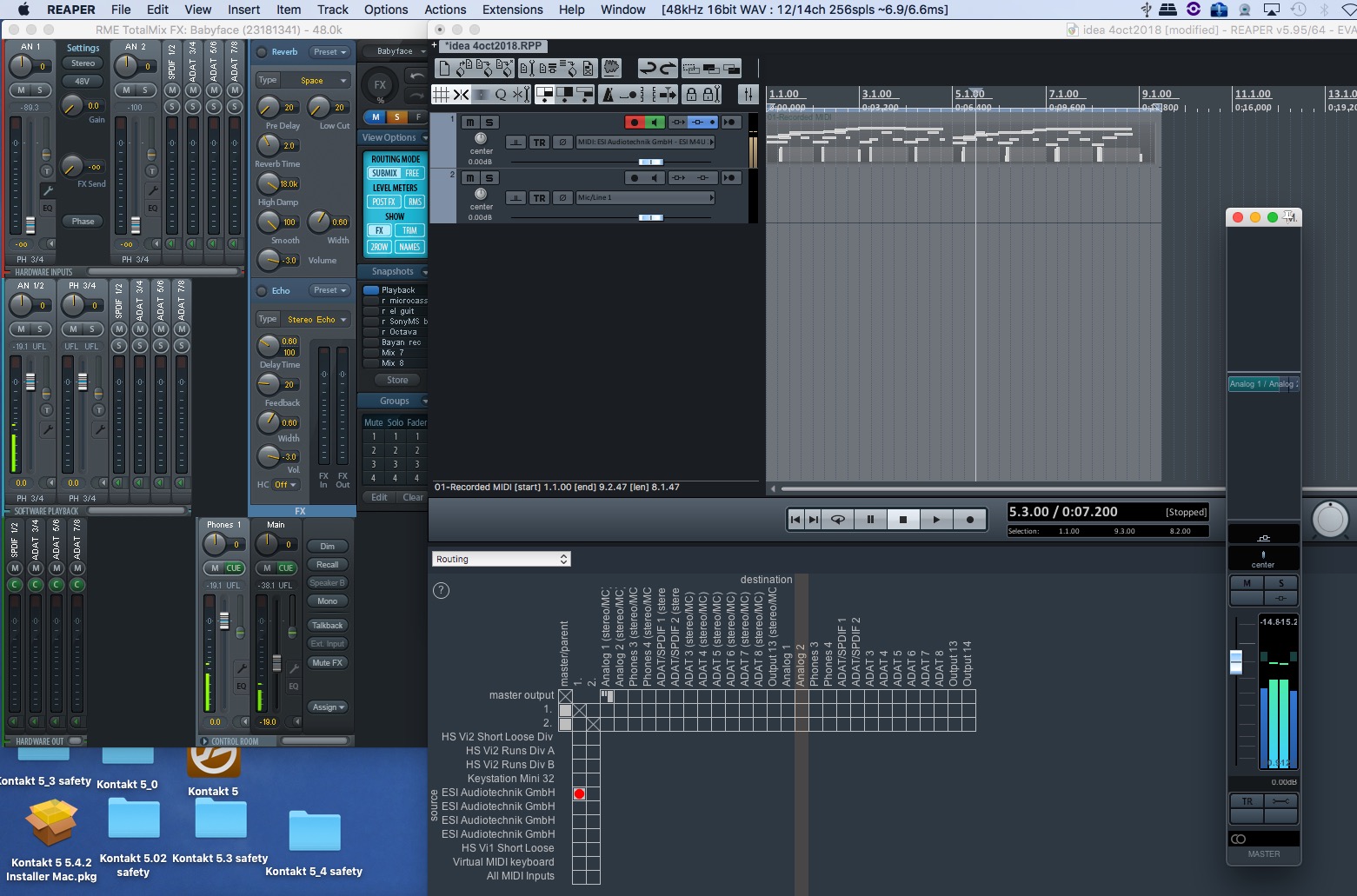Click the transport stop button

click(x=903, y=520)
